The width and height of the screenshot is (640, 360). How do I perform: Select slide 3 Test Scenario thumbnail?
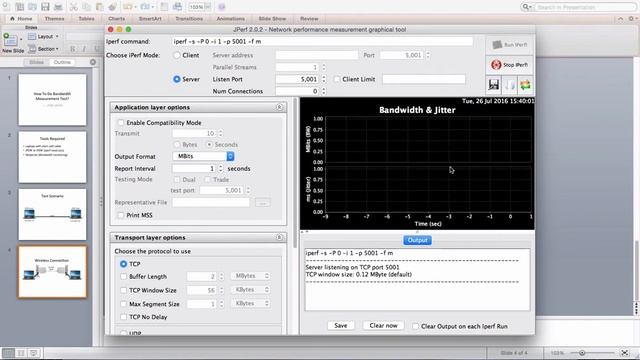click(x=52, y=214)
